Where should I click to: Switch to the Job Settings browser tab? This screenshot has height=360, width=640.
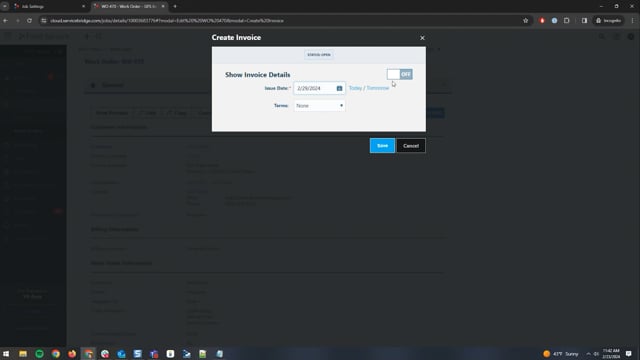[x=48, y=7]
